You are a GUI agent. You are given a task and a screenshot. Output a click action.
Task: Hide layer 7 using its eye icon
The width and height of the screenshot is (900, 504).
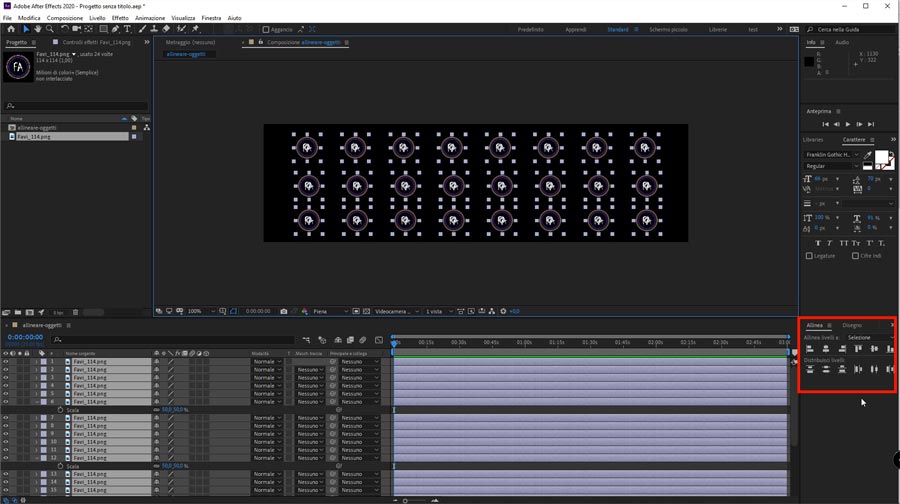pyautogui.click(x=6, y=418)
